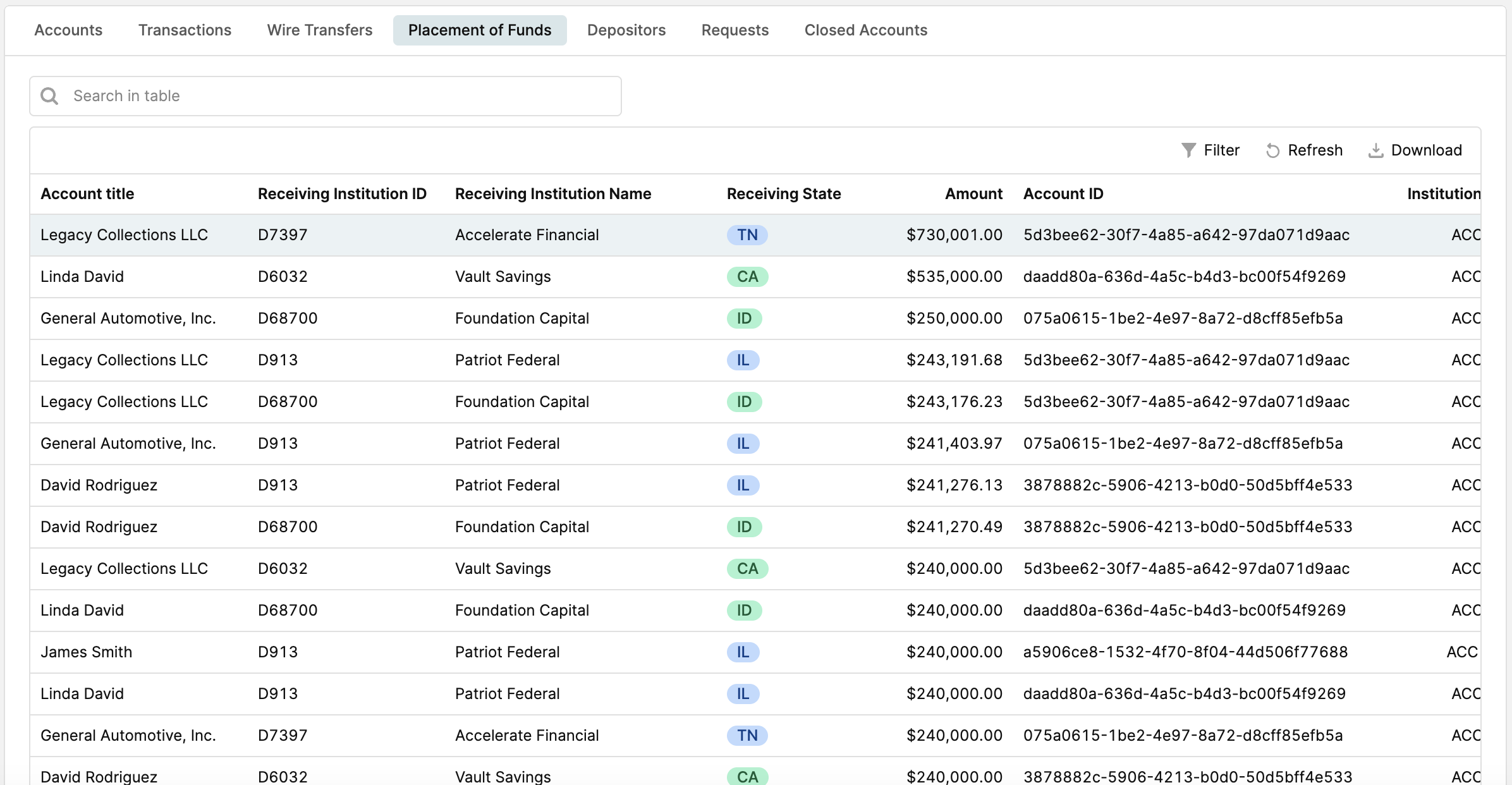Open the Closed Accounts tab
This screenshot has height=785, width=1512.
pos(866,30)
